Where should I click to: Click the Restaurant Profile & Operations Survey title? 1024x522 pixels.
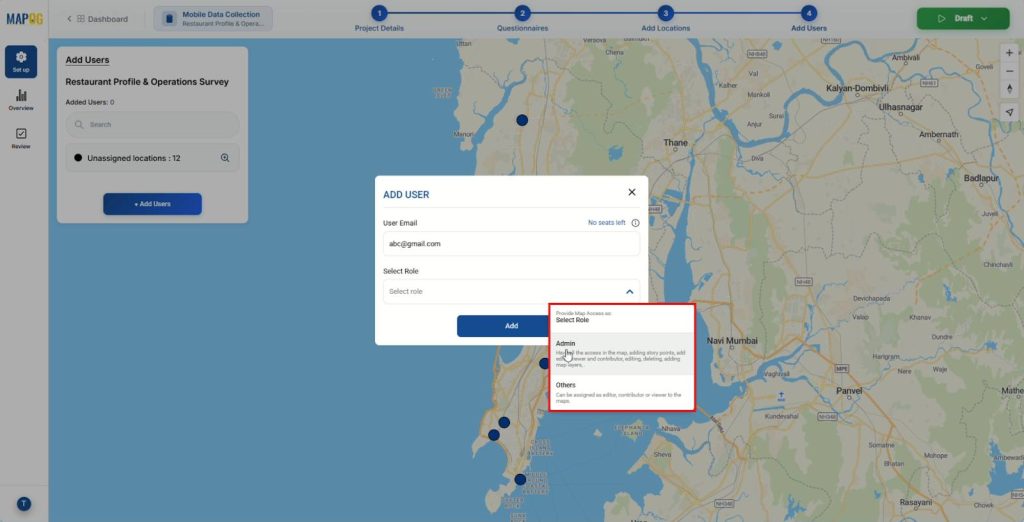pos(147,82)
